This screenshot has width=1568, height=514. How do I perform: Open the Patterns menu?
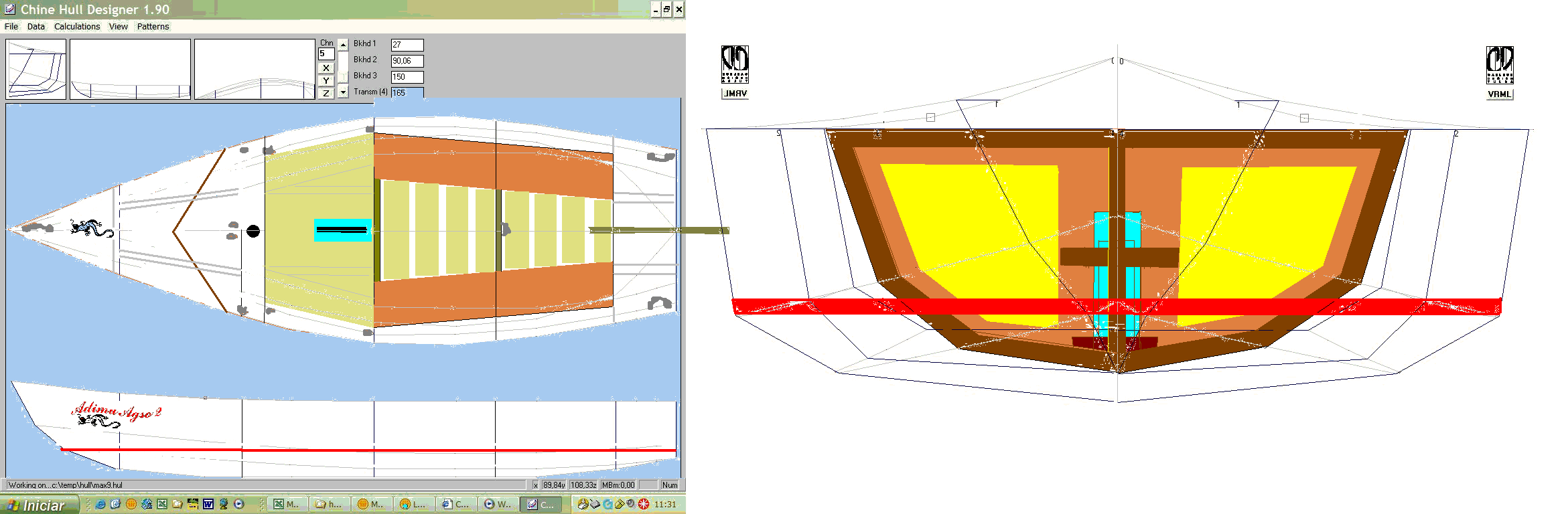(x=153, y=26)
